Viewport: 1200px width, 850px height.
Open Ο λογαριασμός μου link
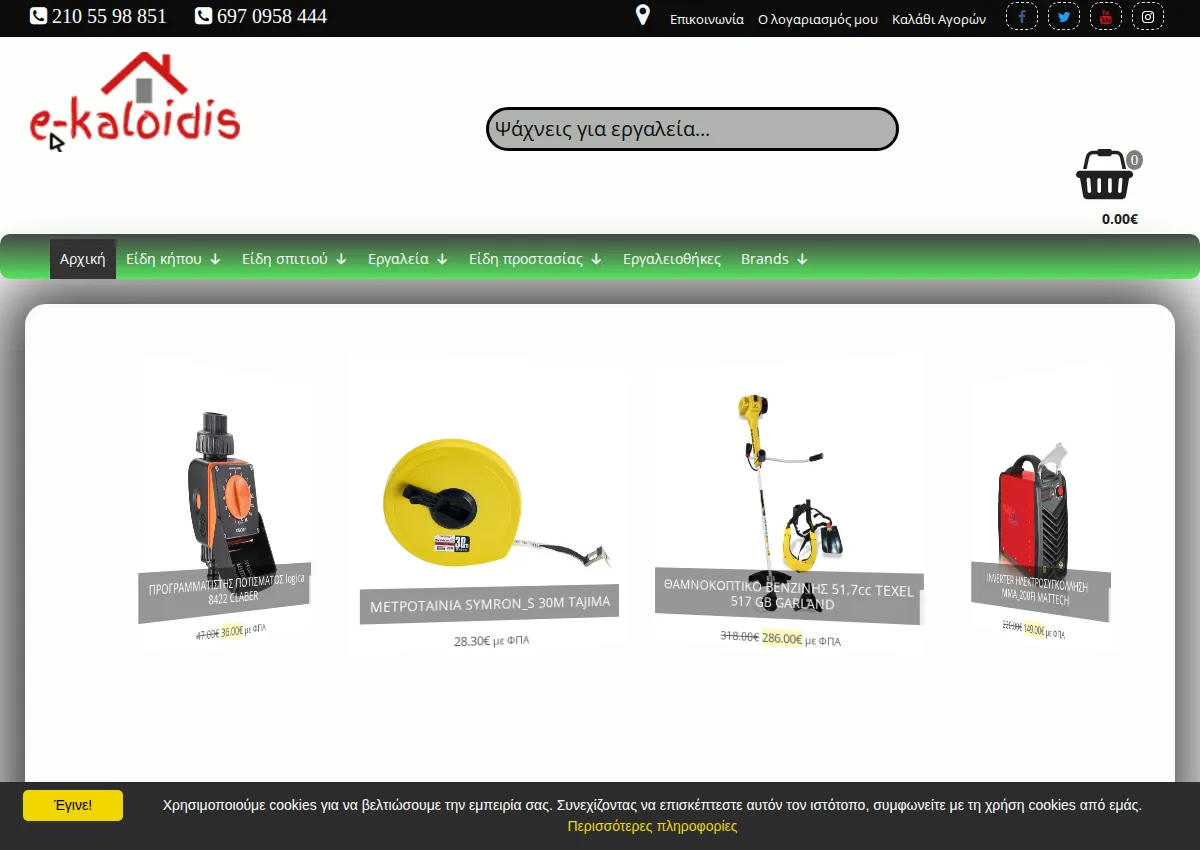click(x=818, y=19)
